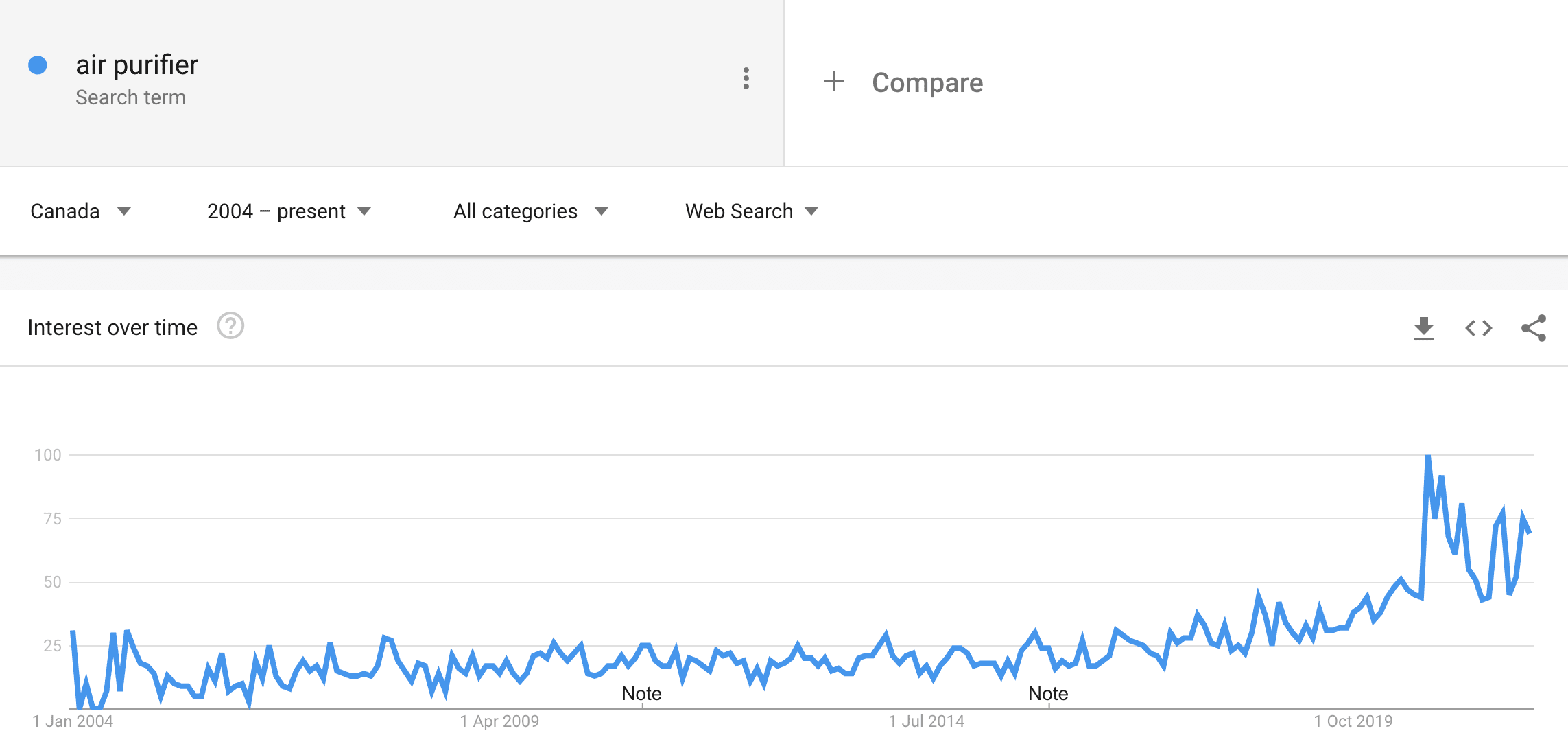Click the plus icon beside Compare
Image resolution: width=1568 pixels, height=744 pixels.
833,82
